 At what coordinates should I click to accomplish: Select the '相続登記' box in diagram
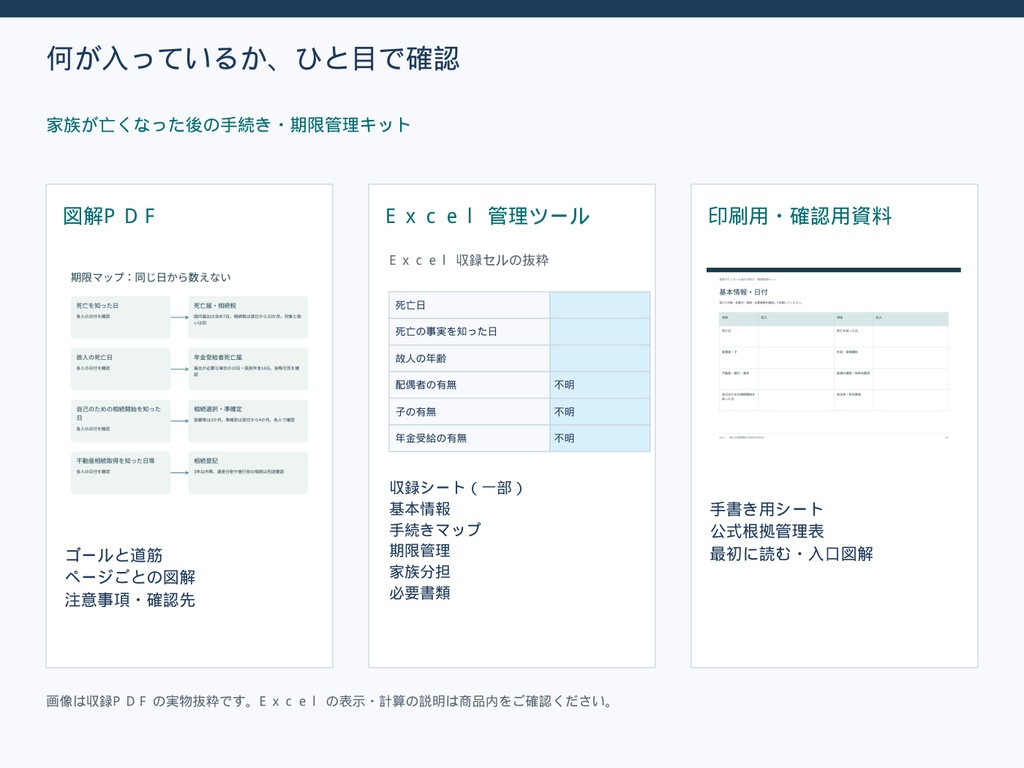(x=248, y=472)
